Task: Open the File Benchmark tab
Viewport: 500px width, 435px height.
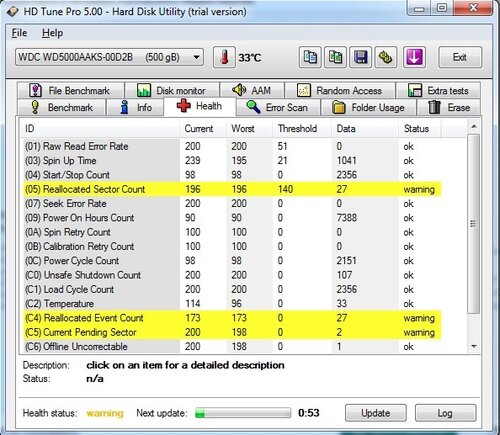Action: click(x=71, y=90)
